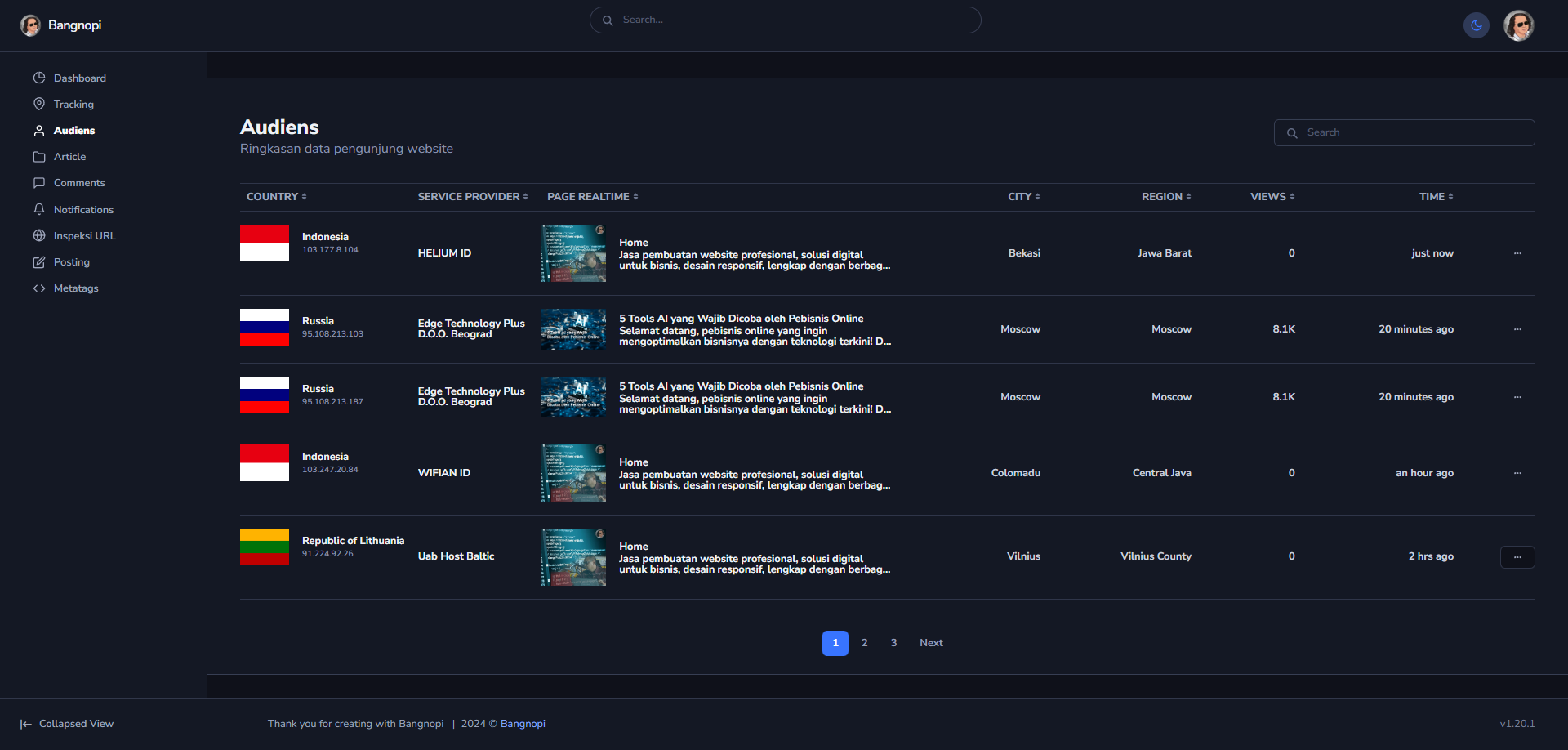Click the Metatags code brackets icon

coord(39,288)
